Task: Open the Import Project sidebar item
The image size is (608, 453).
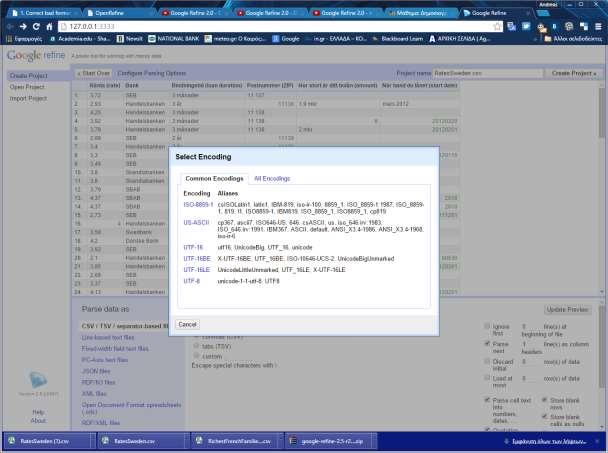Action: 28,99
